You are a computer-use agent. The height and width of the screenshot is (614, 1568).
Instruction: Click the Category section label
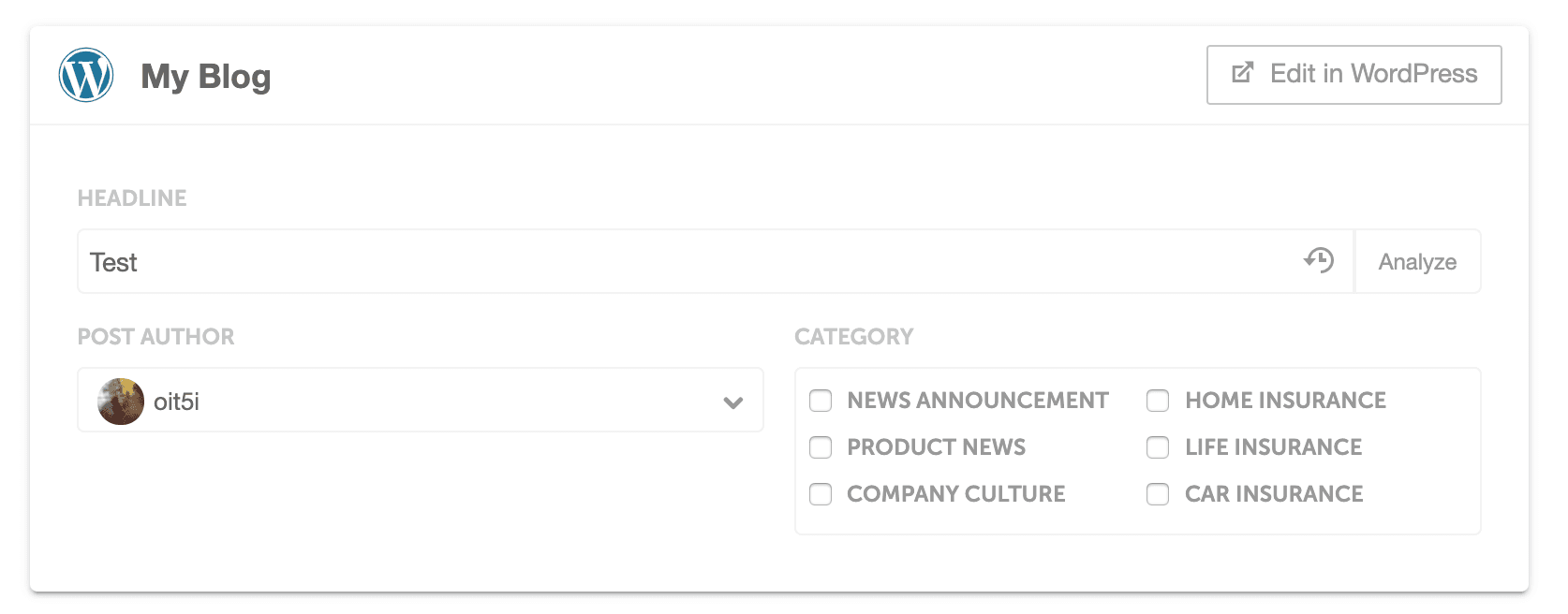click(853, 337)
